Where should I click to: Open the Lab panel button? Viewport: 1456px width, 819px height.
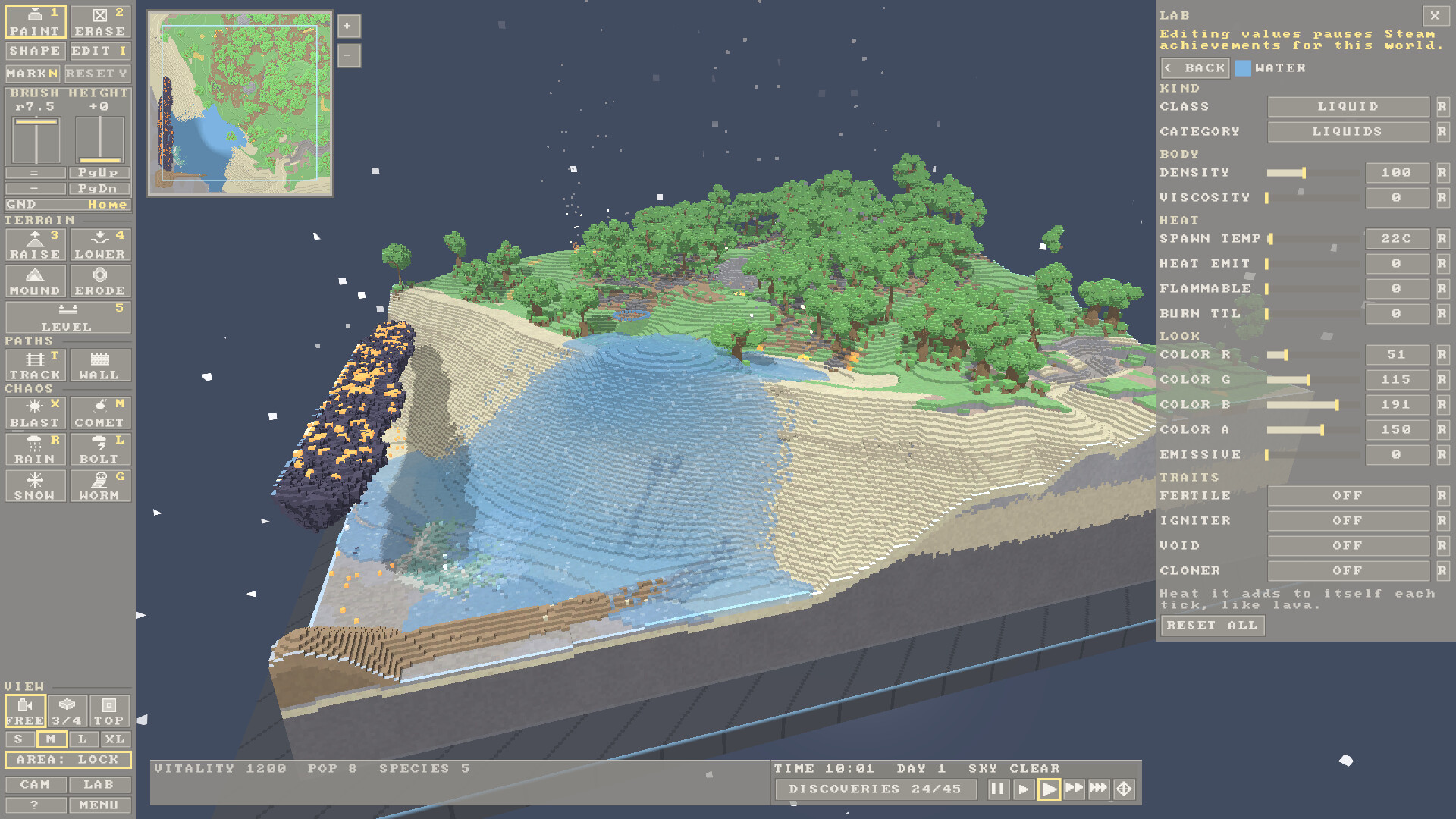click(x=99, y=785)
